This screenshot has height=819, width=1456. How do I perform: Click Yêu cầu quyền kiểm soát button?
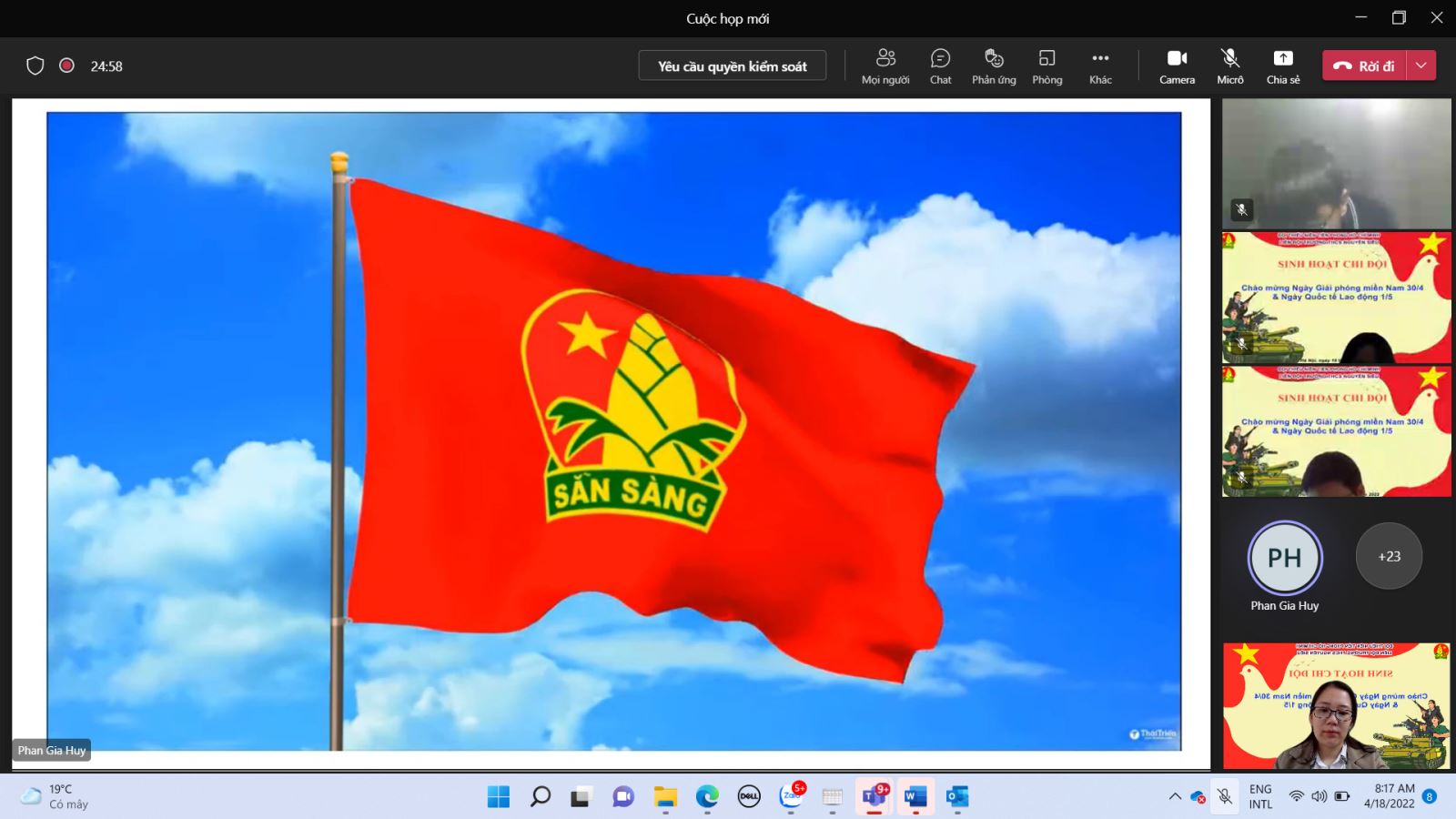tap(733, 66)
